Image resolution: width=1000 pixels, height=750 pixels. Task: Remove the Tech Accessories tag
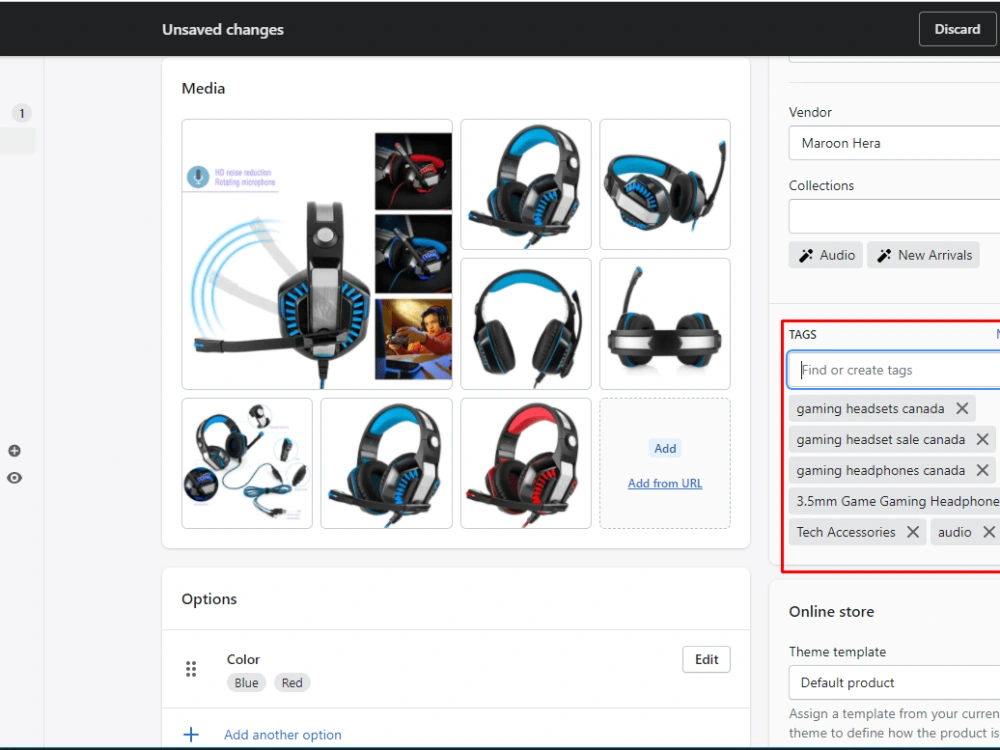point(913,532)
